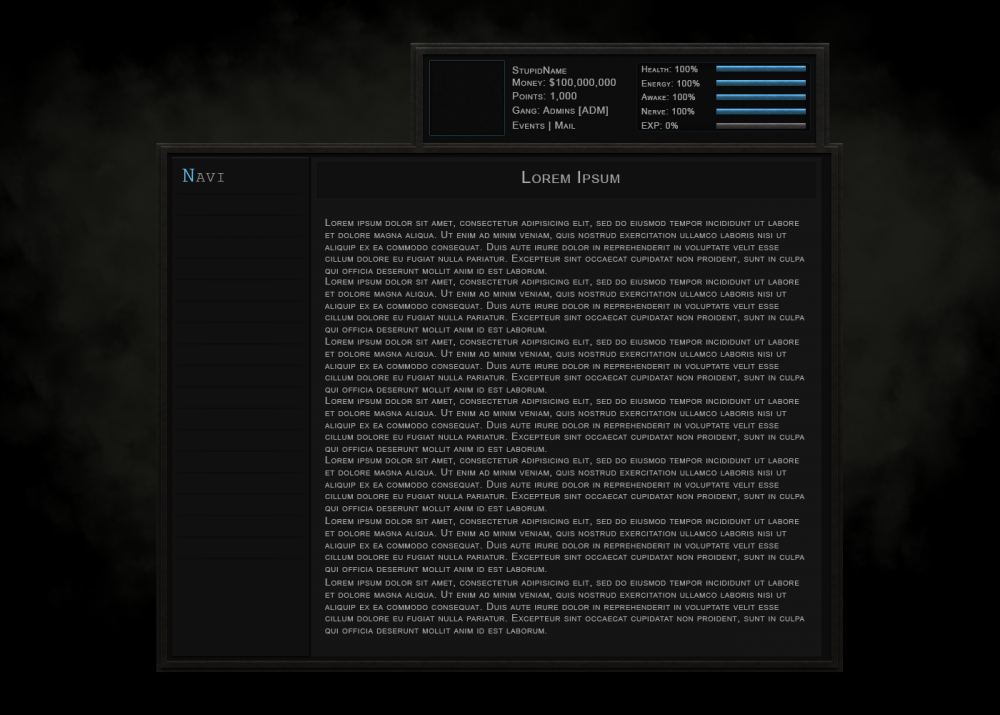
Task: Click the Navi sidebar heading
Action: click(x=204, y=176)
